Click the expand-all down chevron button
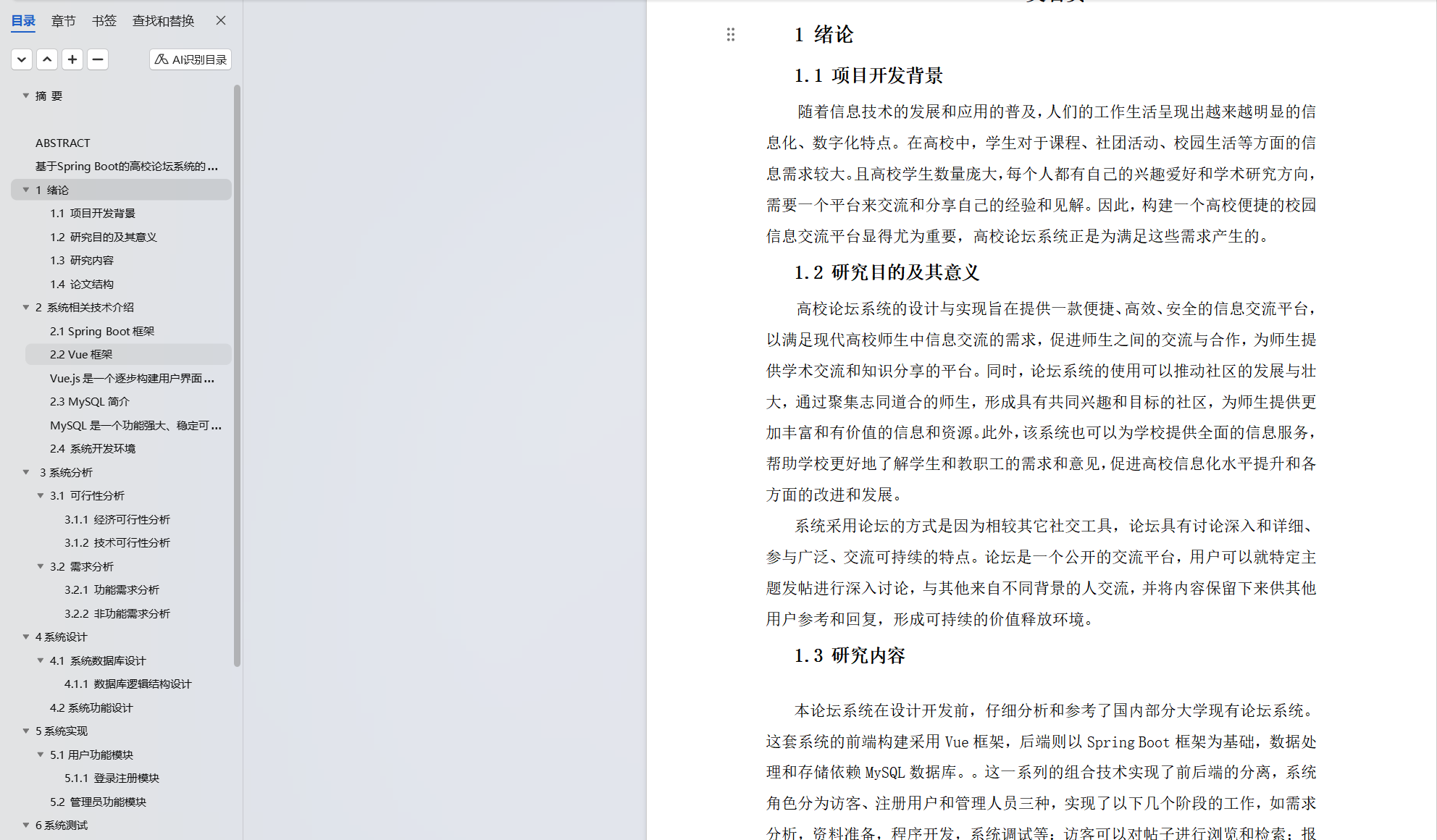This screenshot has height=840, width=1437. [22, 59]
